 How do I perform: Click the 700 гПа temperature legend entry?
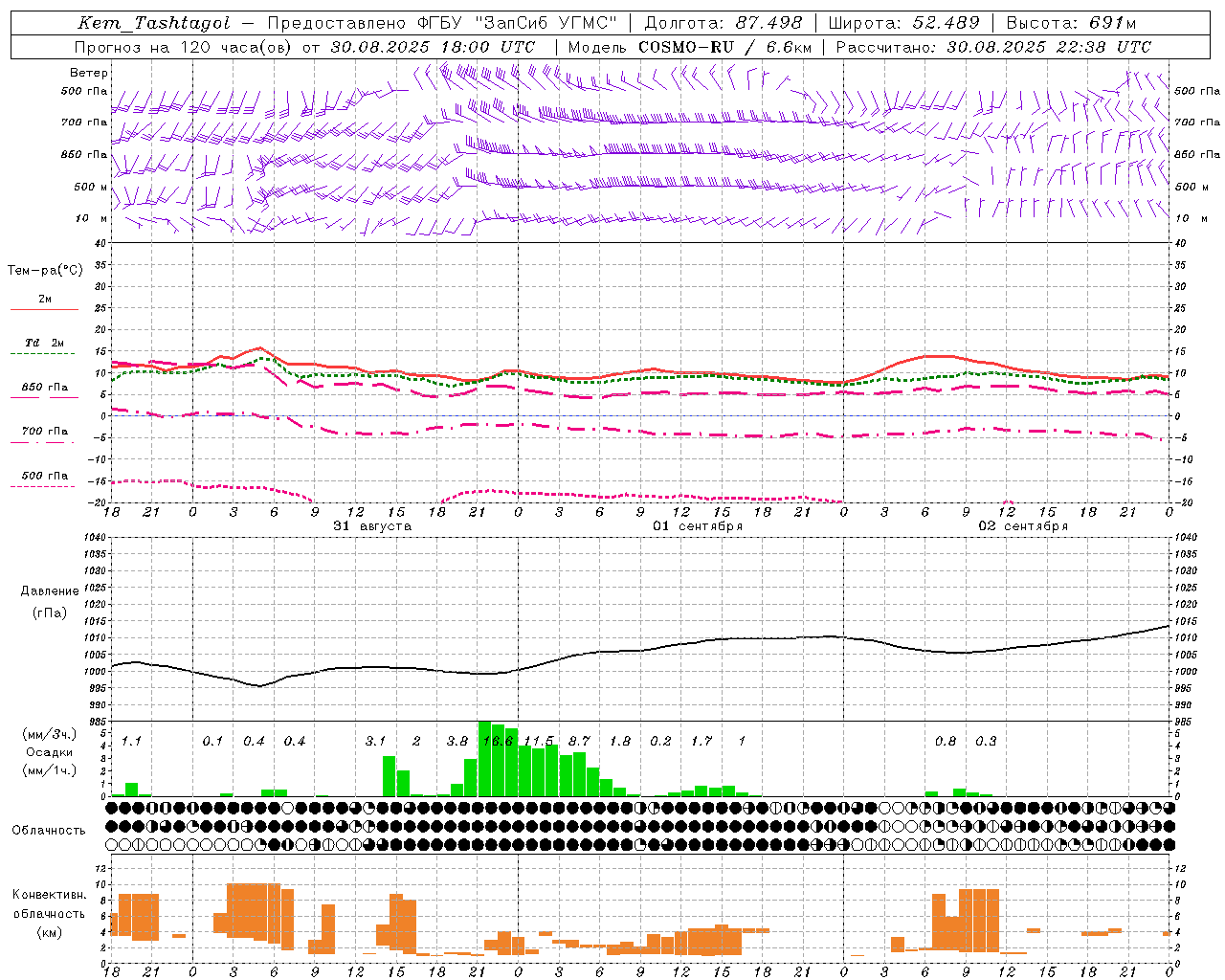45,431
